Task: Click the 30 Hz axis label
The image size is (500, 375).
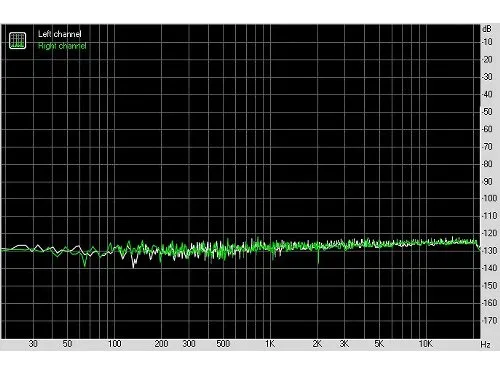Action: (x=33, y=344)
